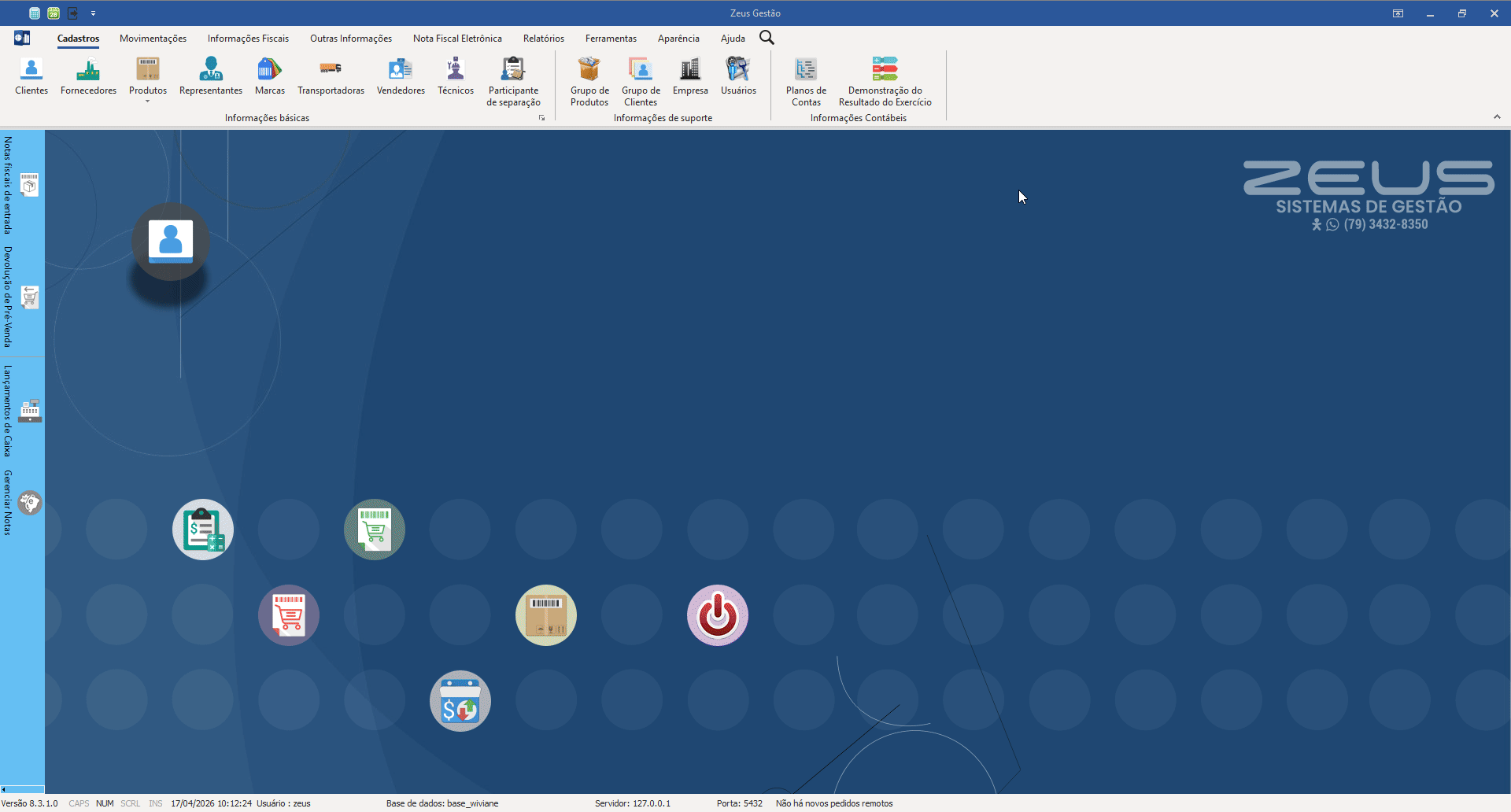Switch to the Outras Informações tab
The height and width of the screenshot is (812, 1511).
point(351,39)
